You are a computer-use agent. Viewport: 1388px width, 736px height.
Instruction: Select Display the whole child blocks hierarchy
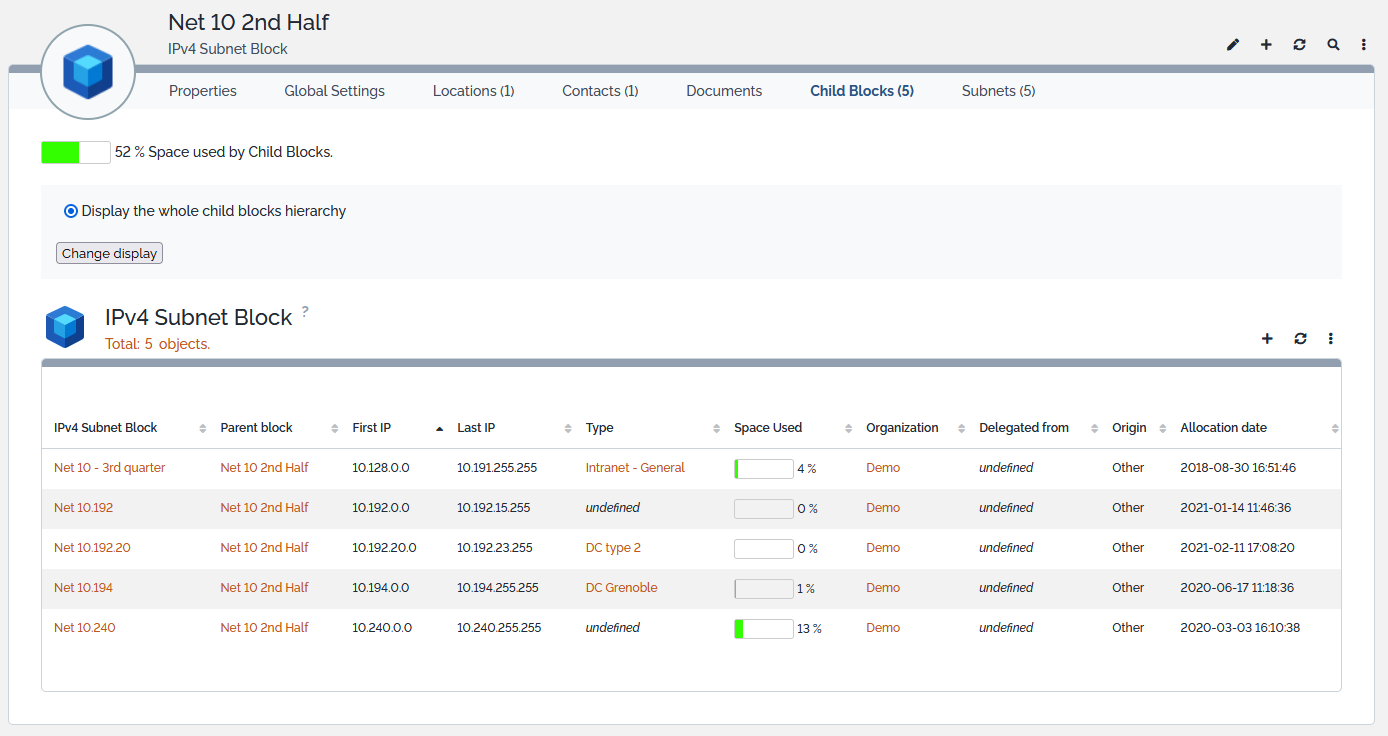[71, 211]
